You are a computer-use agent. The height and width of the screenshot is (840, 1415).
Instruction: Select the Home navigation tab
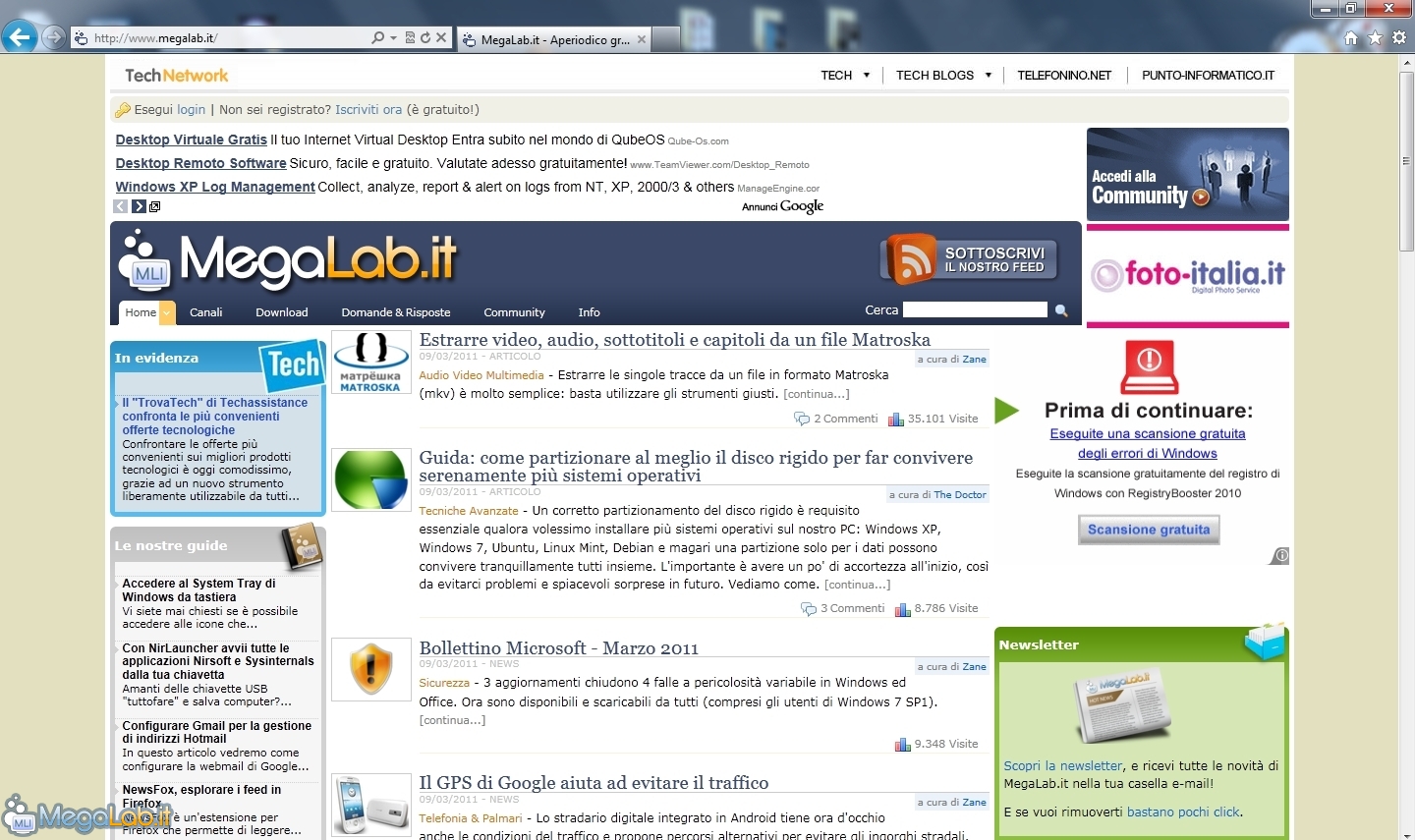(141, 312)
